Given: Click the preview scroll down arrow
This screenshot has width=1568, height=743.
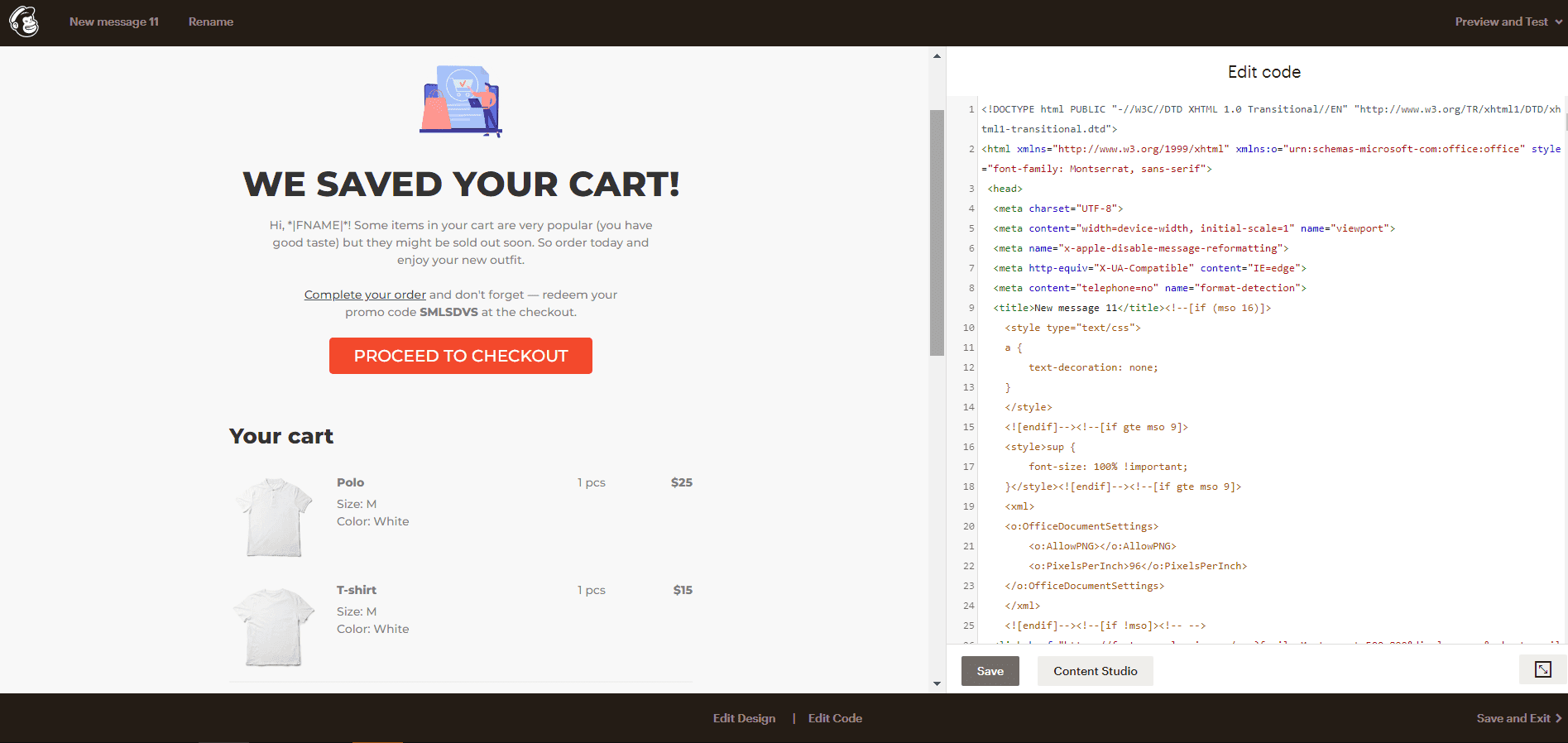Looking at the screenshot, I should (x=937, y=683).
